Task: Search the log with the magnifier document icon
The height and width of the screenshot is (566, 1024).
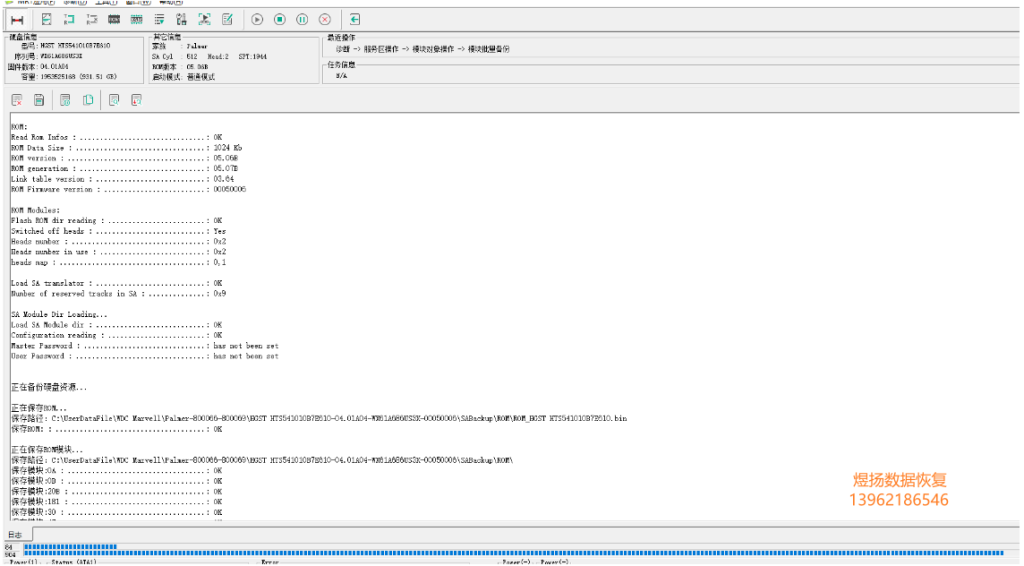Action: coord(114,100)
